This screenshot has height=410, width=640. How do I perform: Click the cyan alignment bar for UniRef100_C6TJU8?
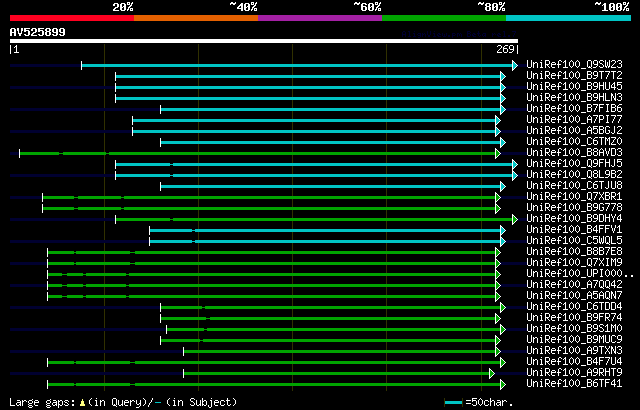(x=333, y=186)
